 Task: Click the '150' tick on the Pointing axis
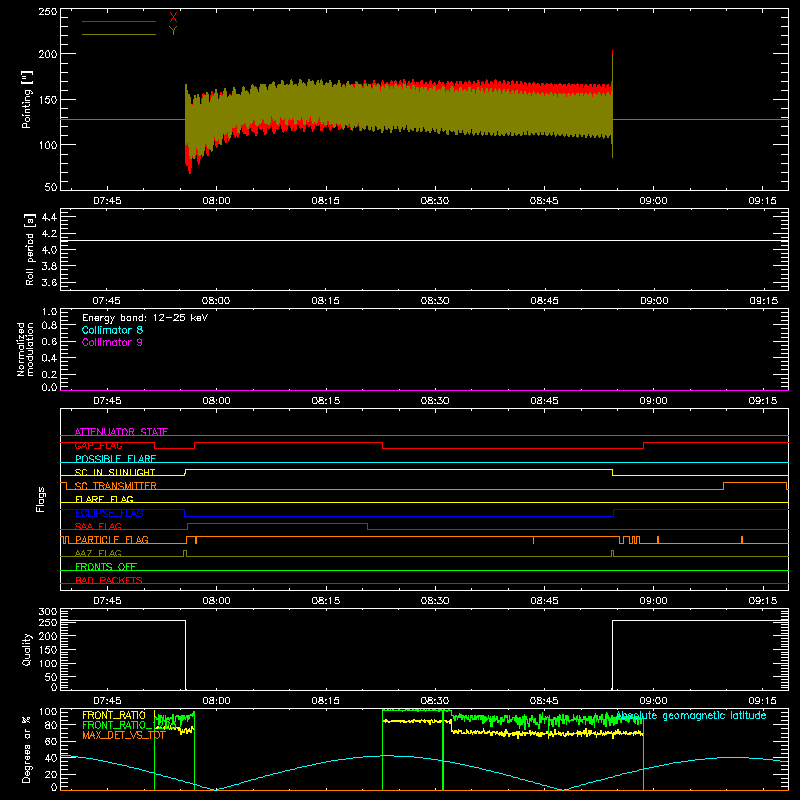click(48, 99)
